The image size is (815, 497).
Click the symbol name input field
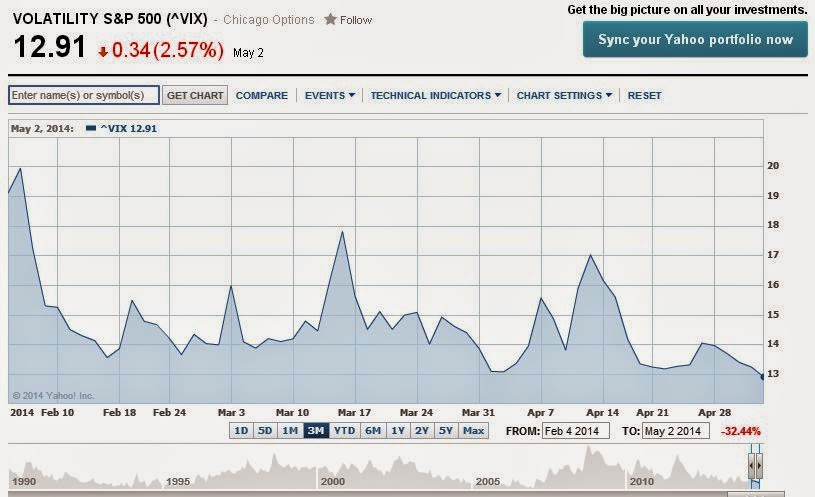[x=84, y=95]
